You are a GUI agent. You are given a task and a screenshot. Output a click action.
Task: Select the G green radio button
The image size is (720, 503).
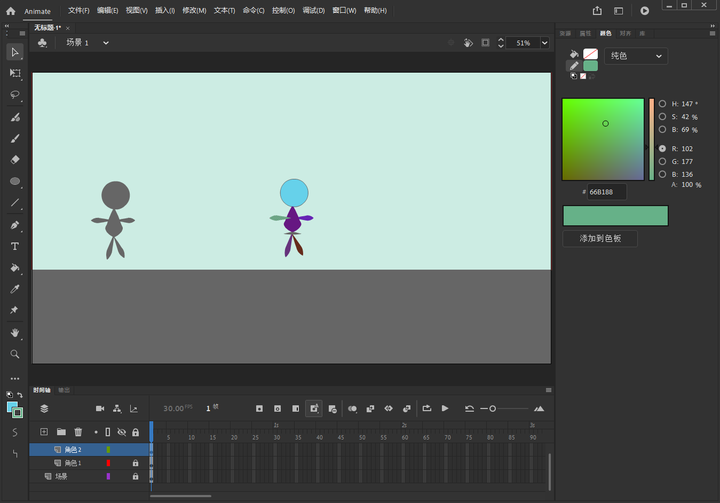[662, 161]
